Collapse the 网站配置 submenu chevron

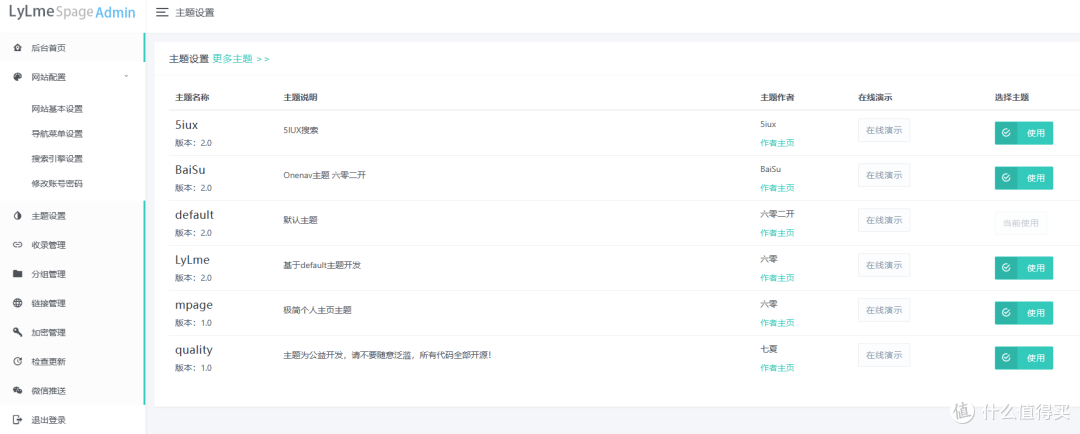click(x=126, y=76)
